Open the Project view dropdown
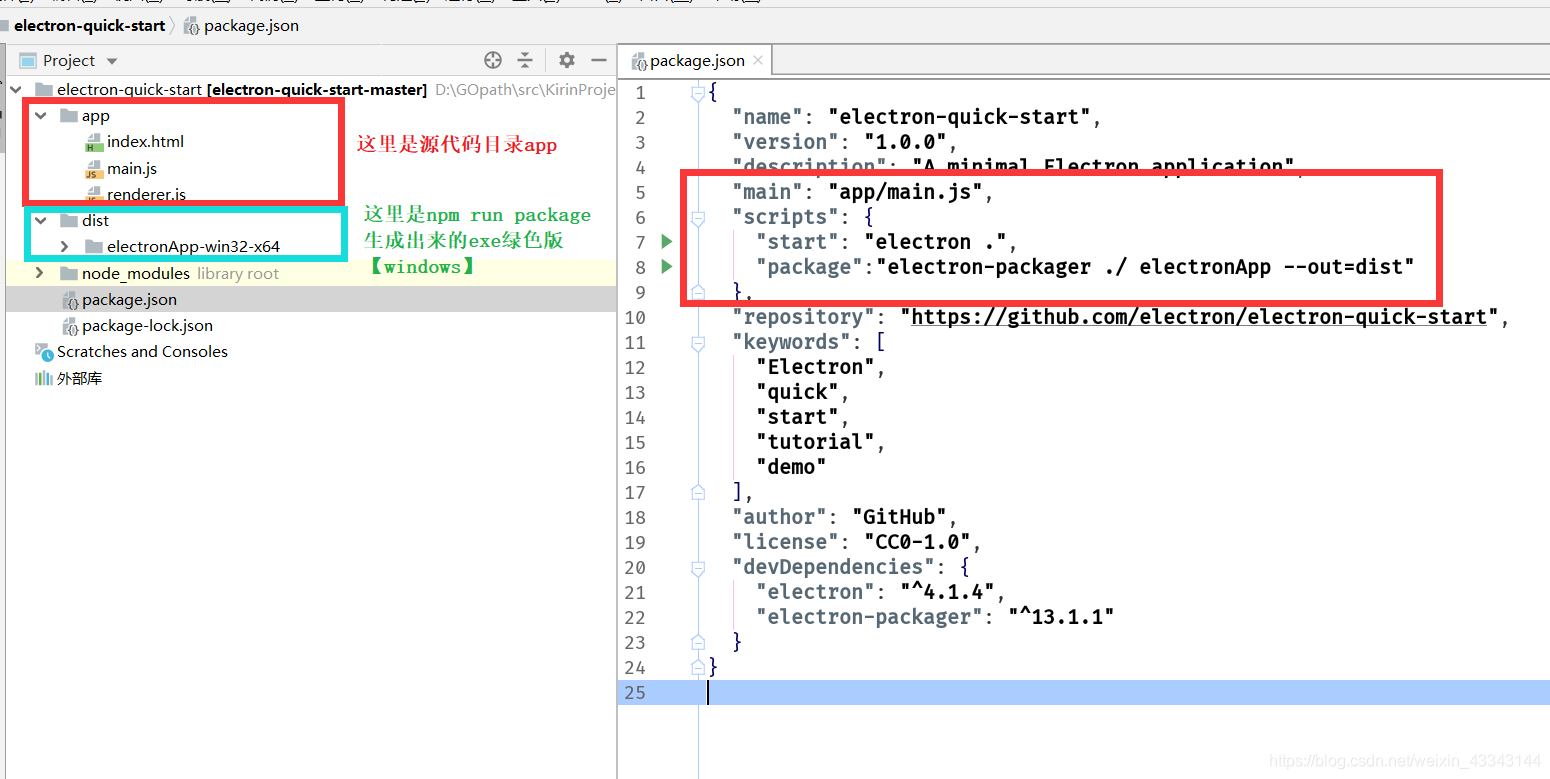Image resolution: width=1550 pixels, height=779 pixels. tap(112, 61)
